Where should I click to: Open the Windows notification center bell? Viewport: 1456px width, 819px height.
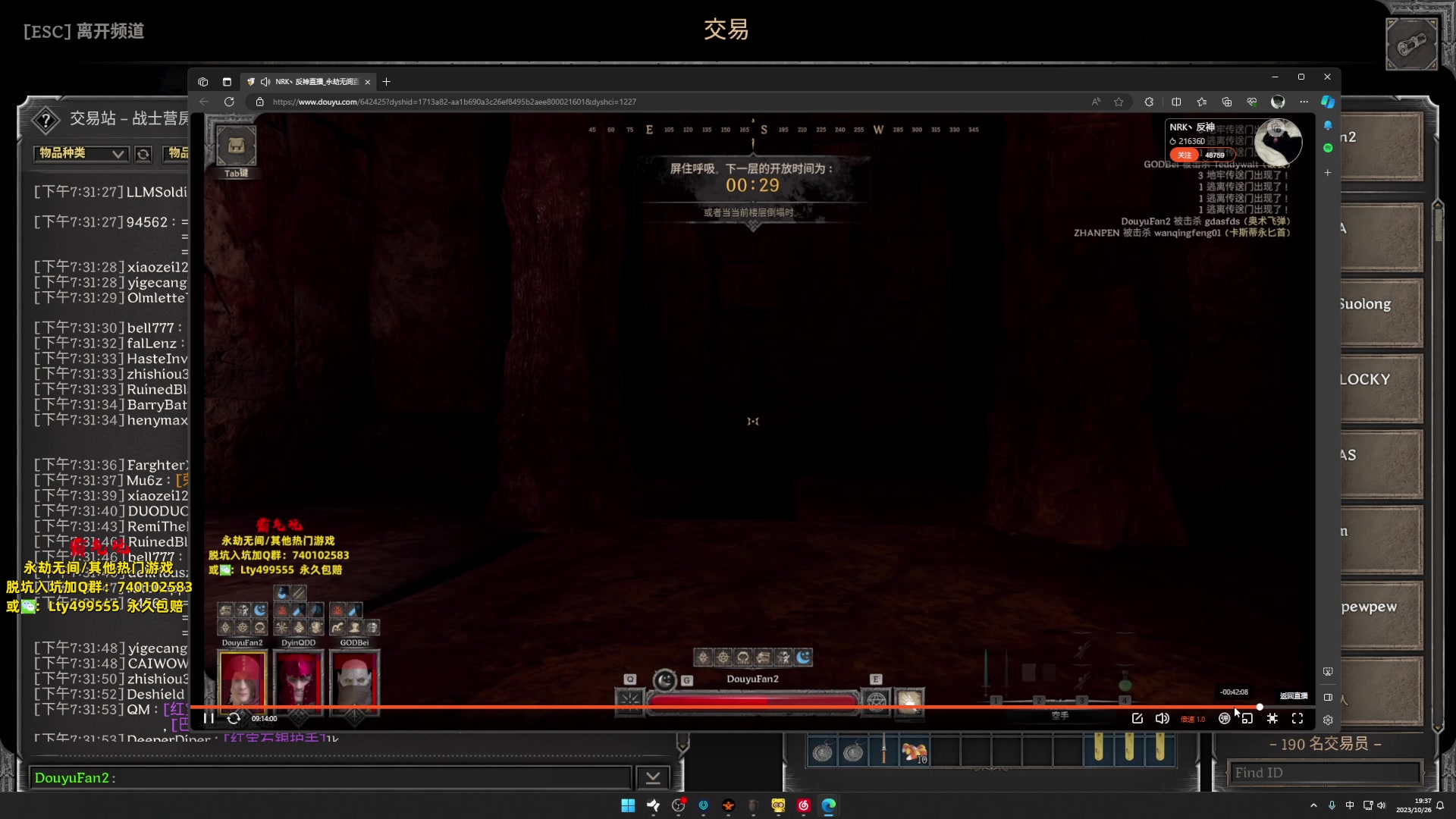pos(1440,805)
